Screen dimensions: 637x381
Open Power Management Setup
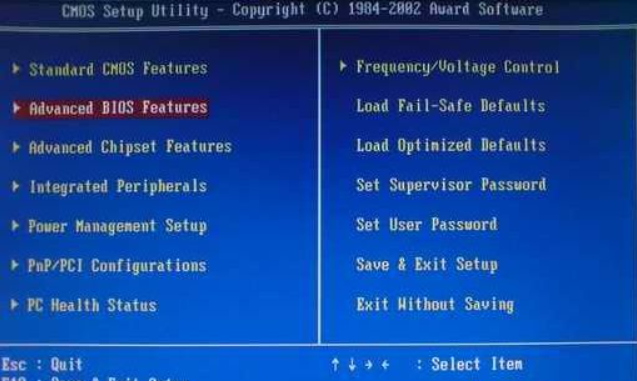(x=117, y=226)
